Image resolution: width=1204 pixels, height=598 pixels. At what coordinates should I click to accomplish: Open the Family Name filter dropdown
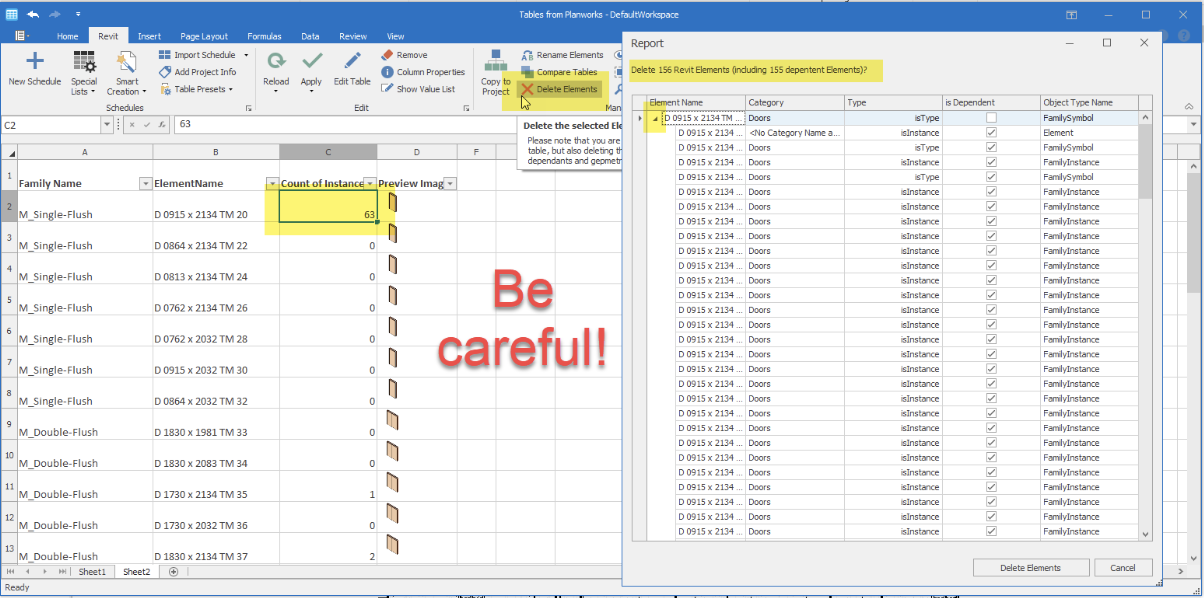[145, 184]
